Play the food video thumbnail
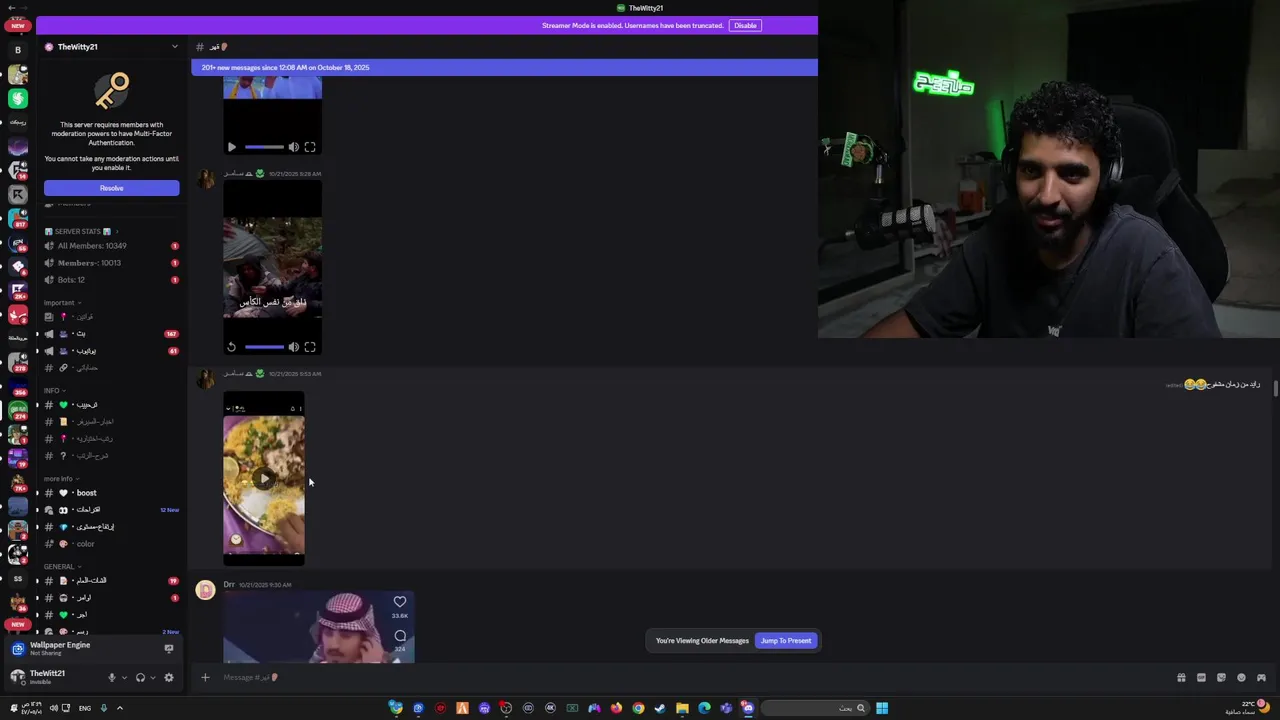This screenshot has width=1280, height=720. click(x=264, y=479)
